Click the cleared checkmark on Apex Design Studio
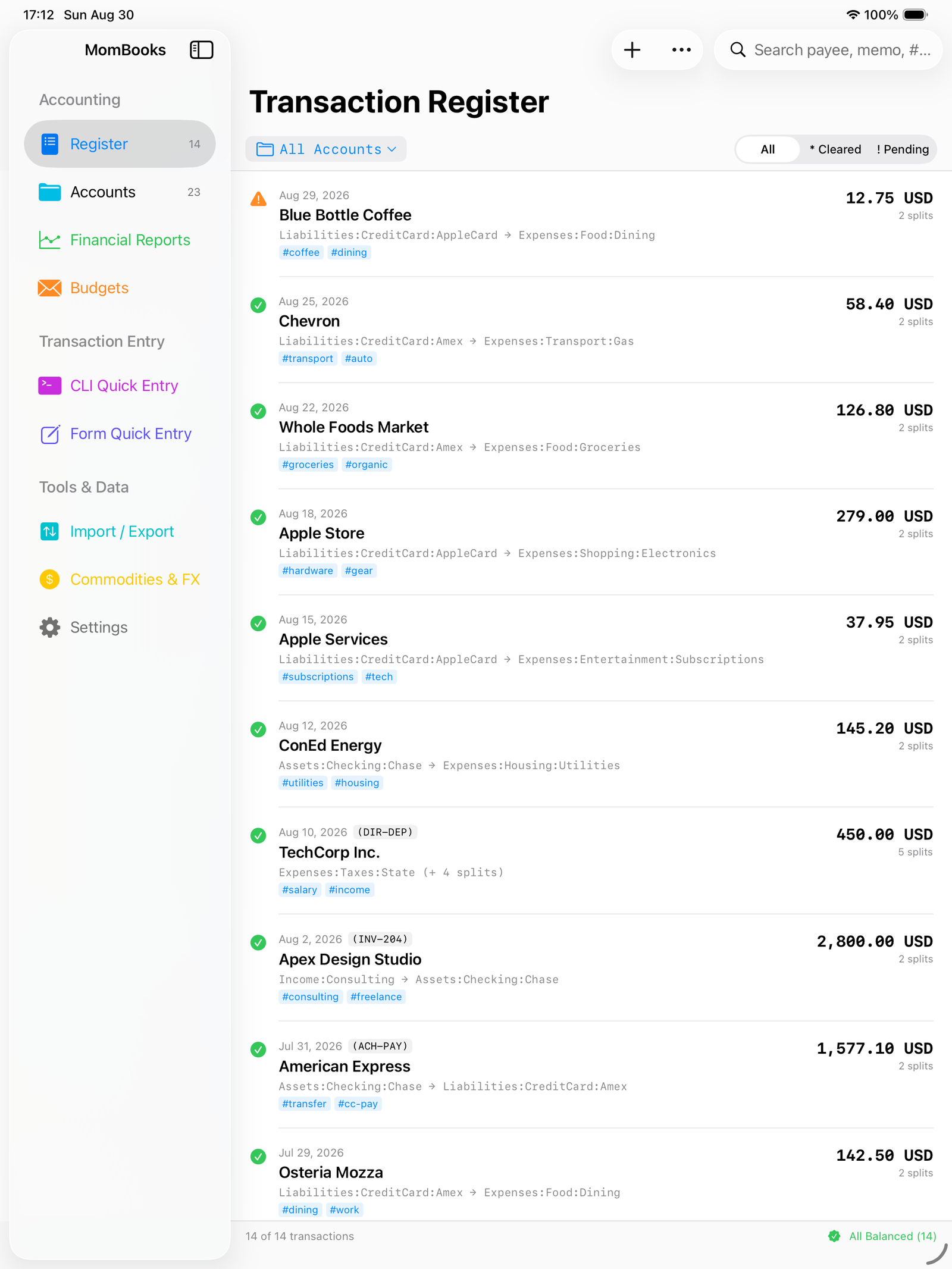Screen dimensions: 952x1269 click(x=258, y=943)
